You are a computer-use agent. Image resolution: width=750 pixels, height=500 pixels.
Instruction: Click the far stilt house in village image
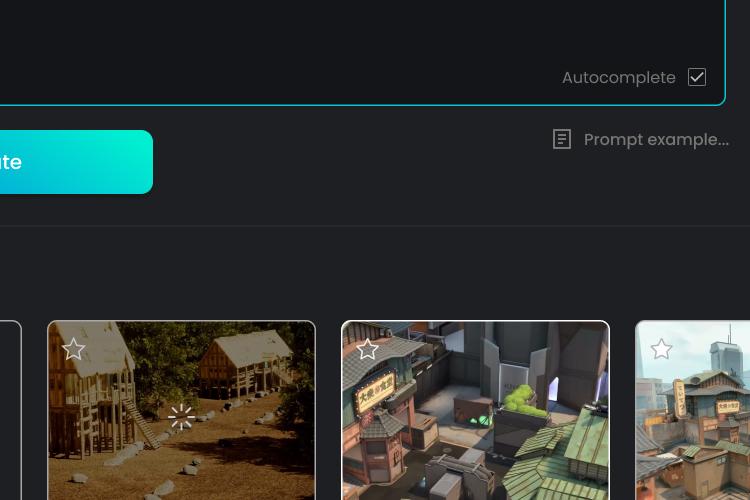click(x=245, y=365)
